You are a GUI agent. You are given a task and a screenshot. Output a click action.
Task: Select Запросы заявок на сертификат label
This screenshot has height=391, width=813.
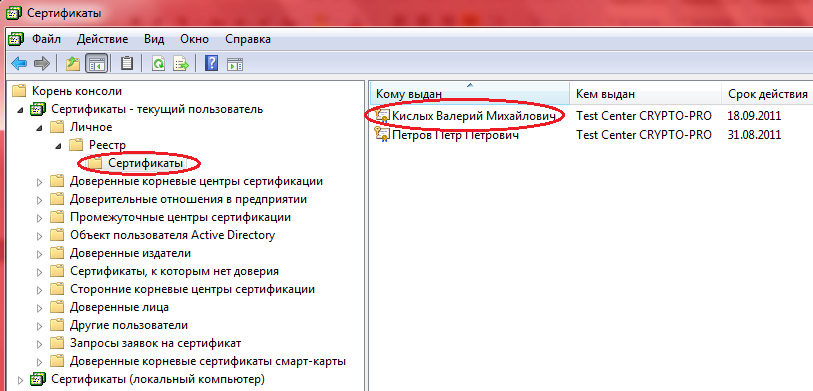[156, 343]
